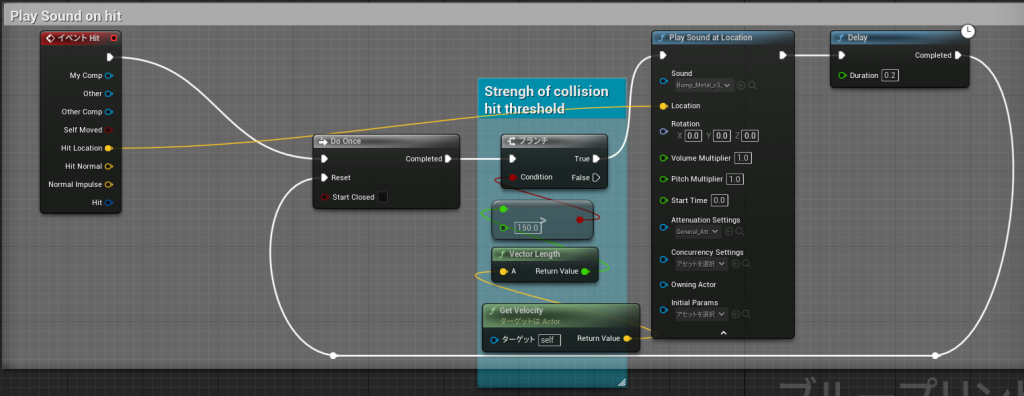The width and height of the screenshot is (1024, 396).
Task: Click the right reroute node on the return wire
Action: (x=936, y=355)
